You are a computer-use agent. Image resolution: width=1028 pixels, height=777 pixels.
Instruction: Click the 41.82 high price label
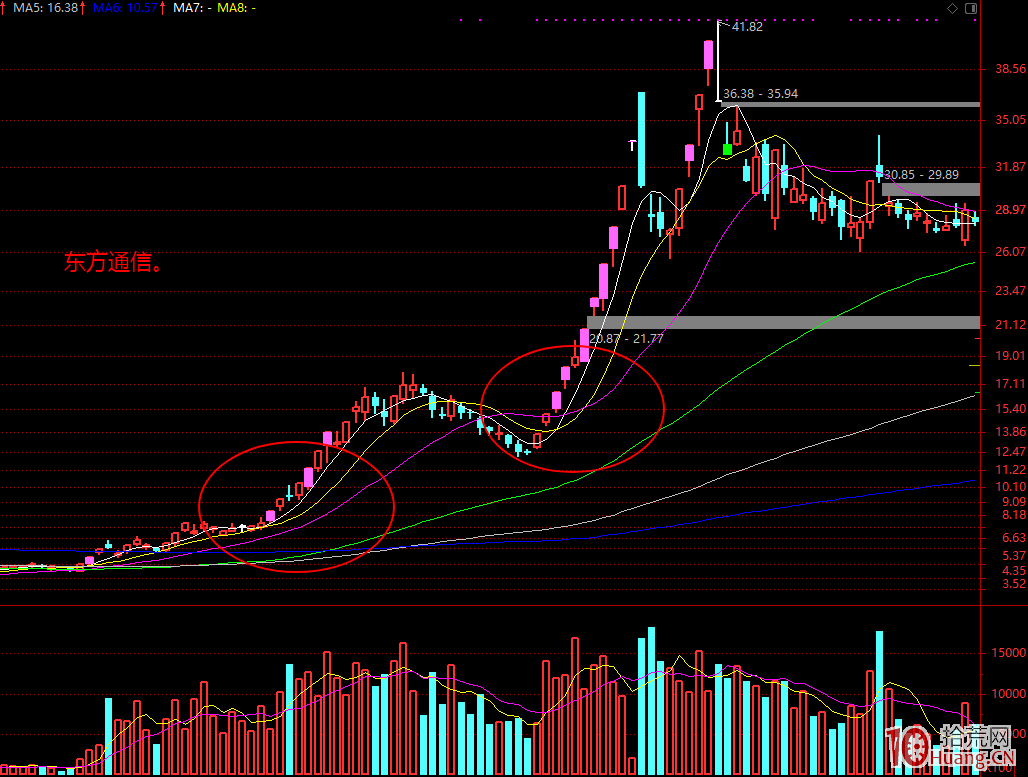tap(747, 27)
